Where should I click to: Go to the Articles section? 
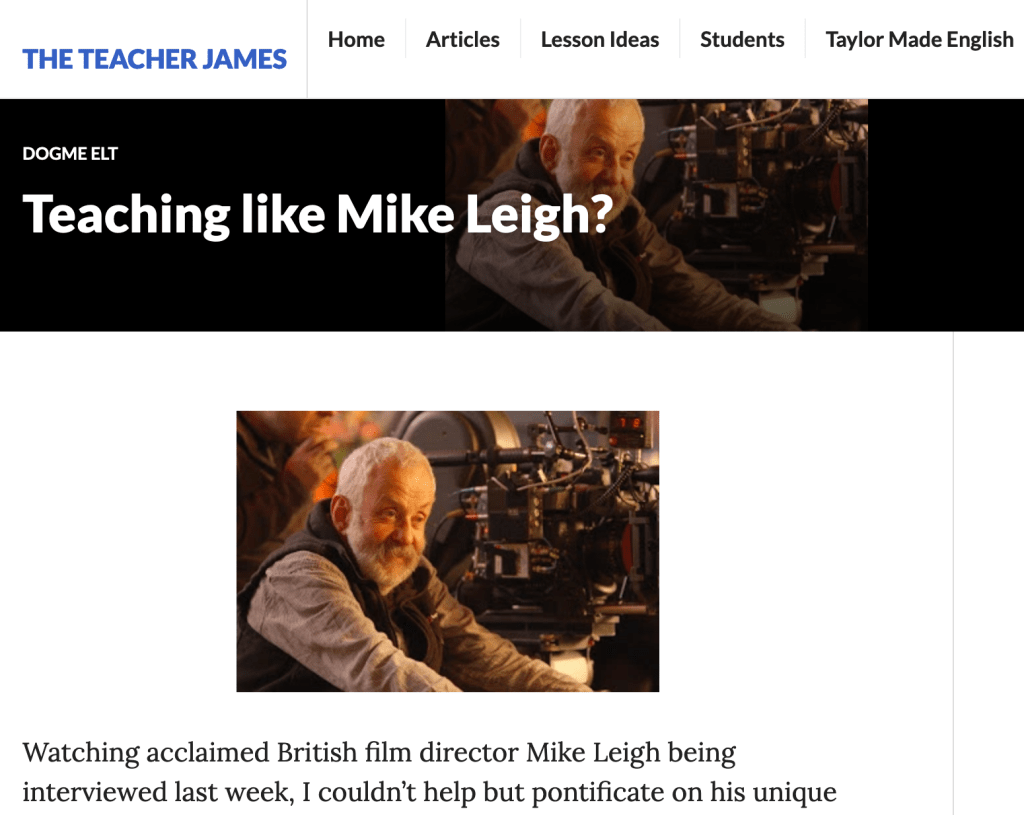pos(462,39)
